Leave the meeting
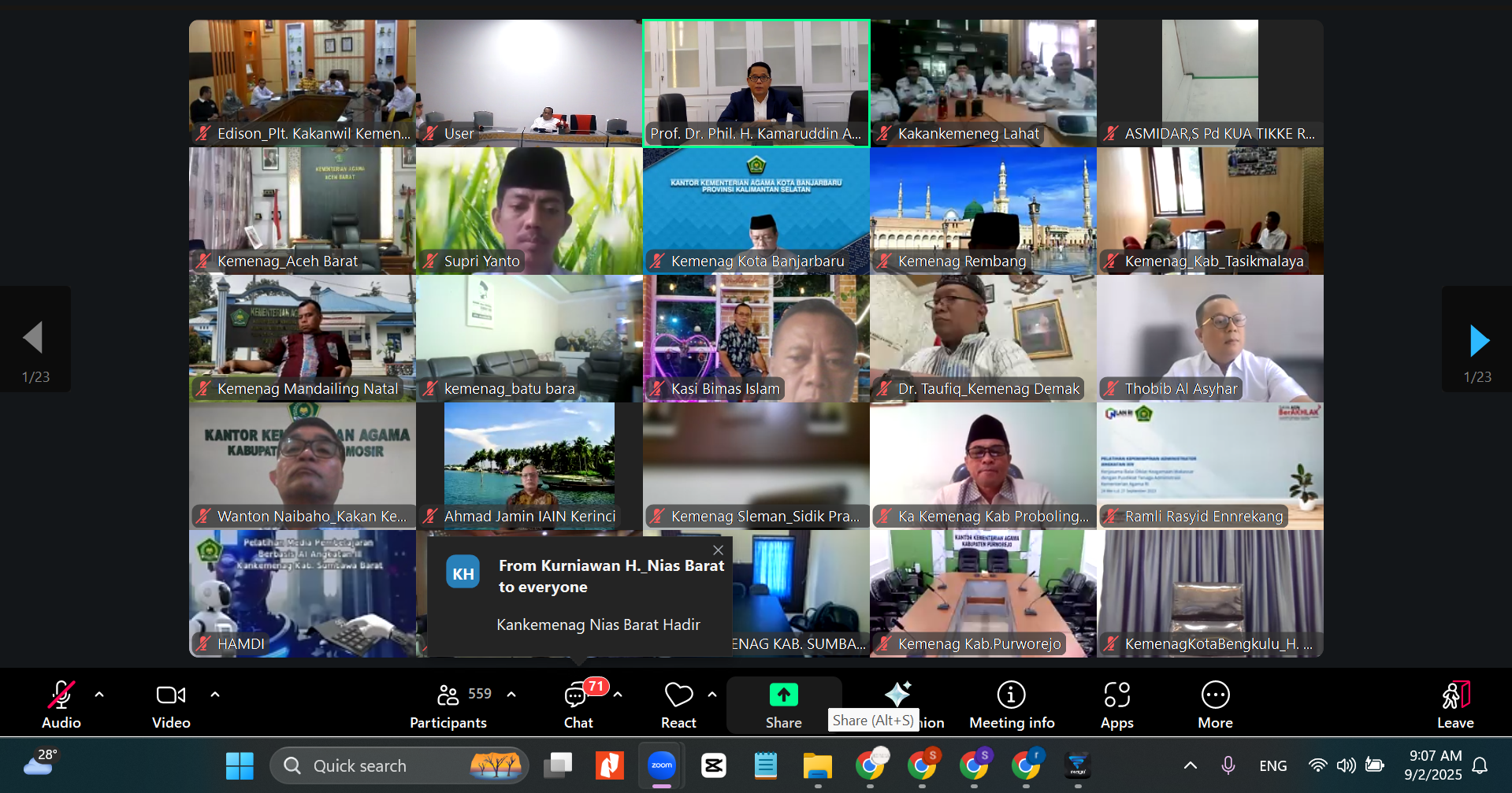Image resolution: width=1512 pixels, height=793 pixels. tap(1455, 703)
